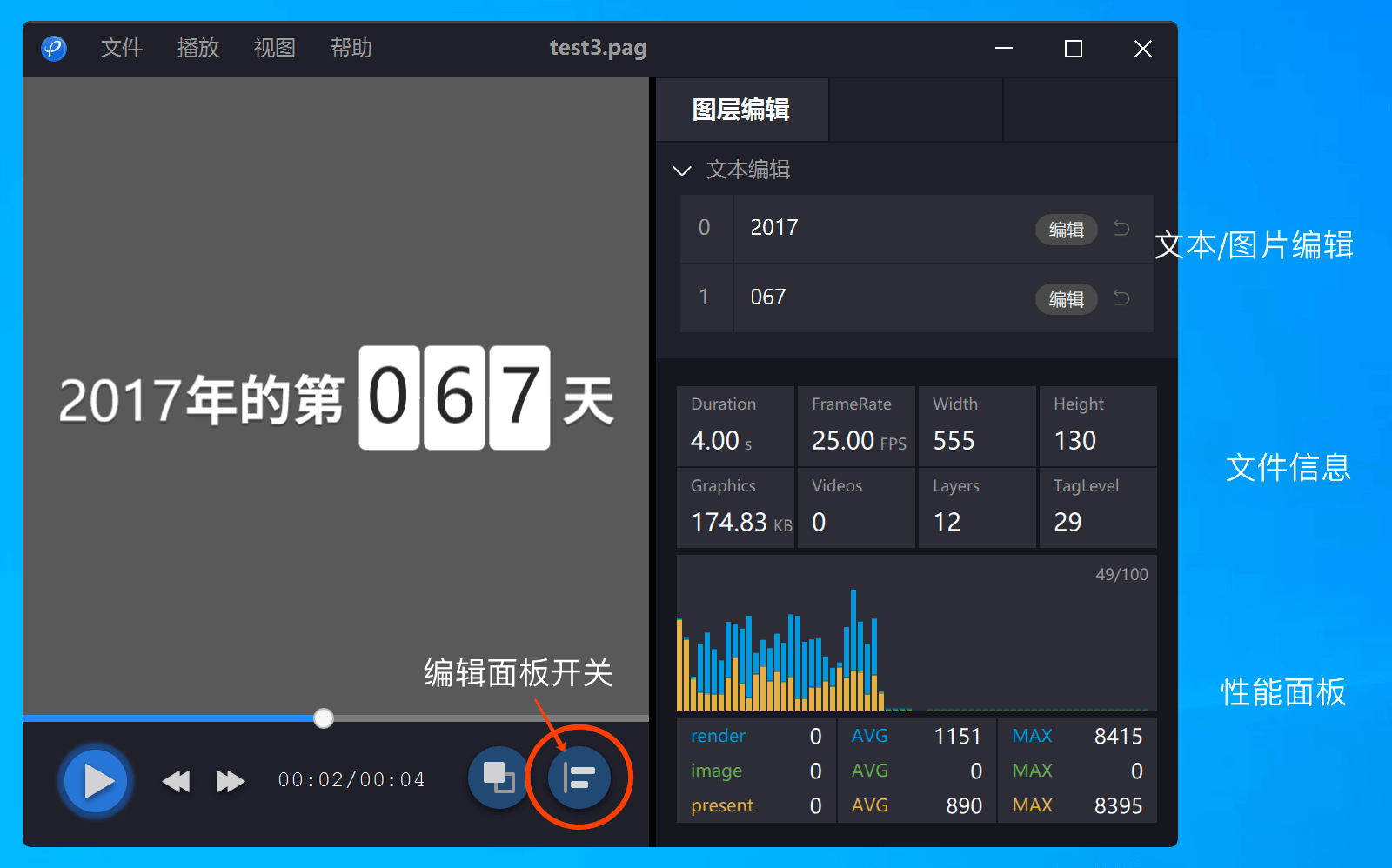Click the 编辑 button for text 2017
Viewport: 1392px width, 868px height.
point(1066,230)
